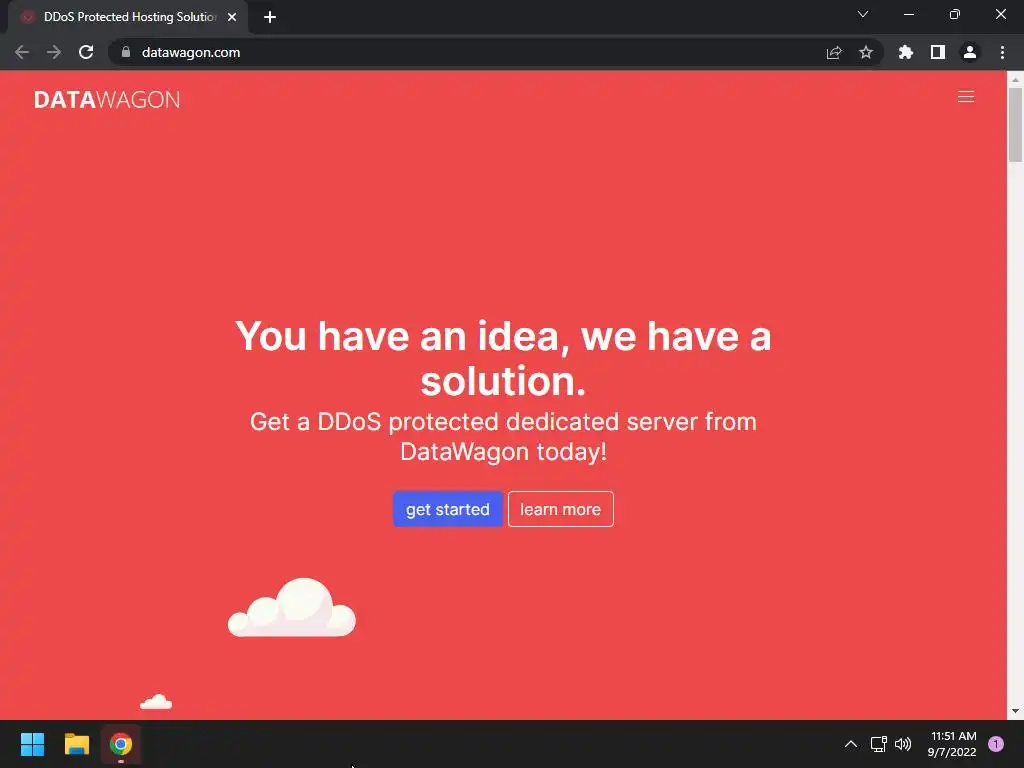The height and width of the screenshot is (768, 1024).
Task: Click the DataWagon logo
Action: point(107,99)
